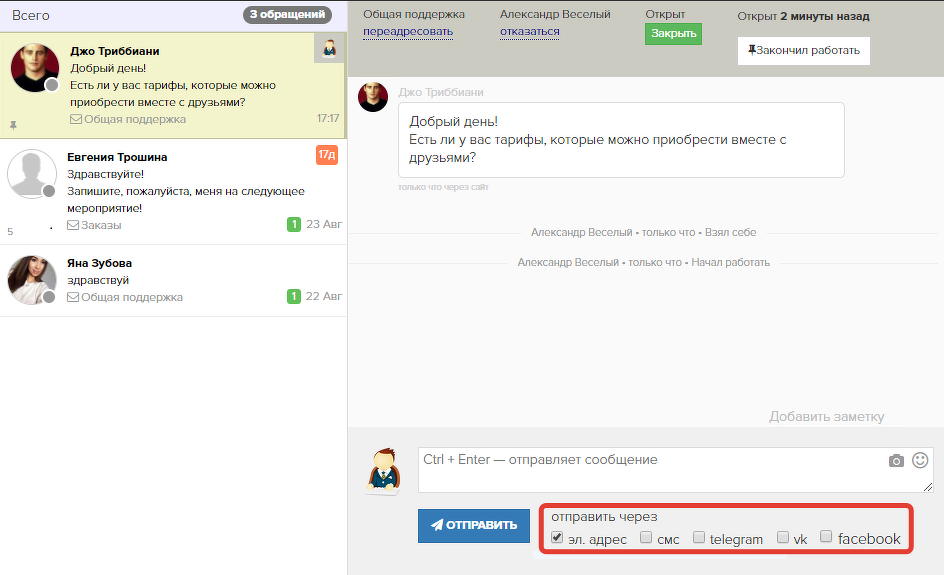Tick the facebook send checkbox

point(826,536)
